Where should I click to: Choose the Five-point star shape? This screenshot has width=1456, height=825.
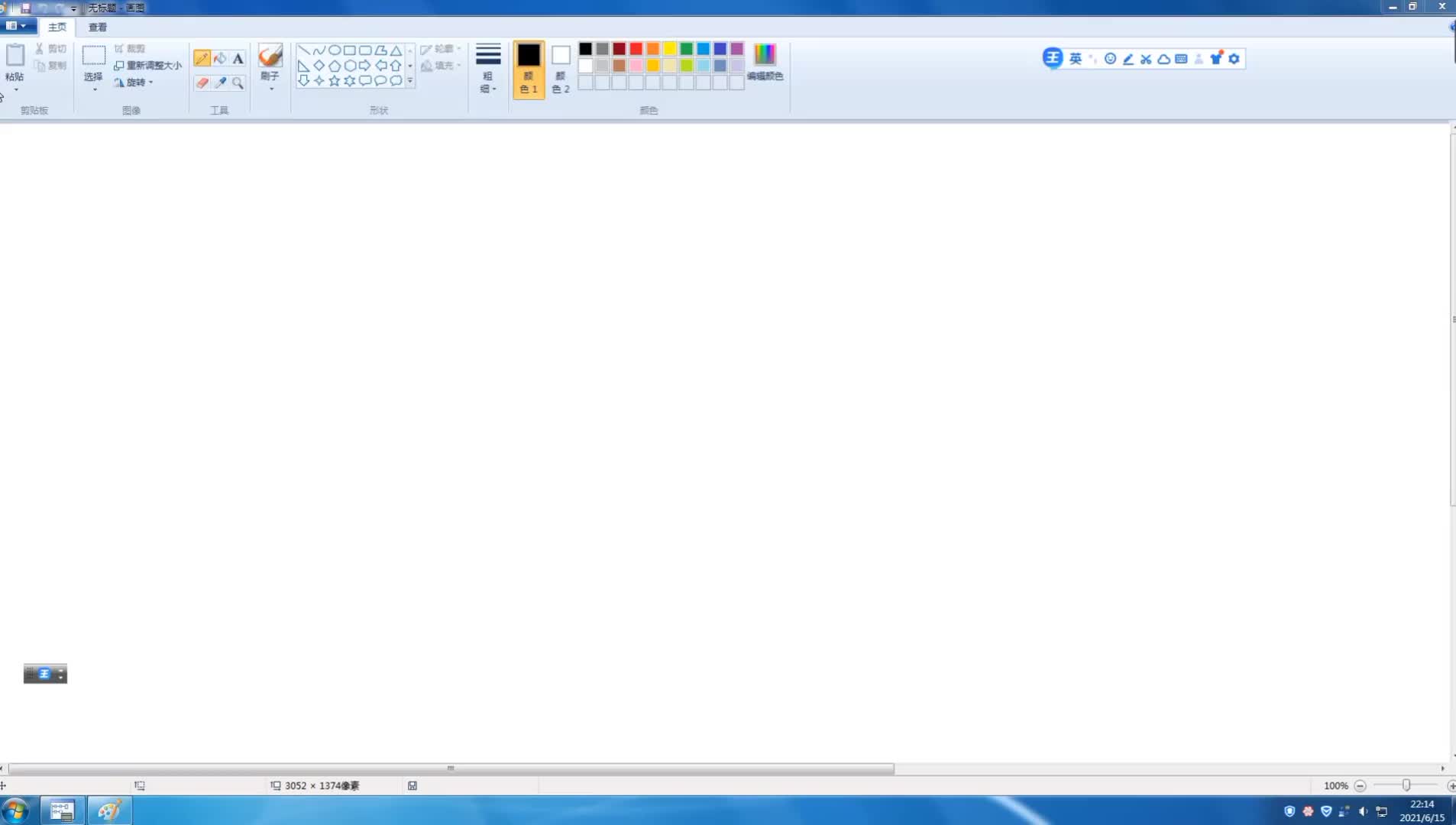335,81
